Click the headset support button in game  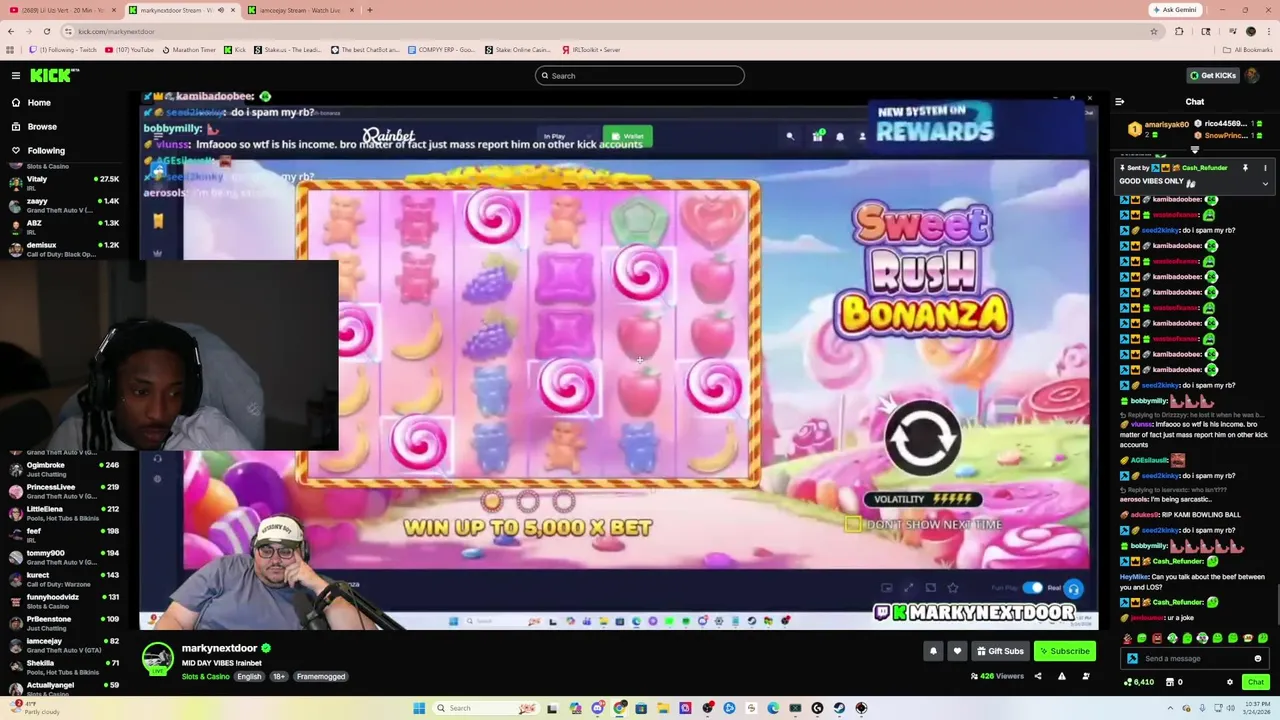(x=1073, y=589)
